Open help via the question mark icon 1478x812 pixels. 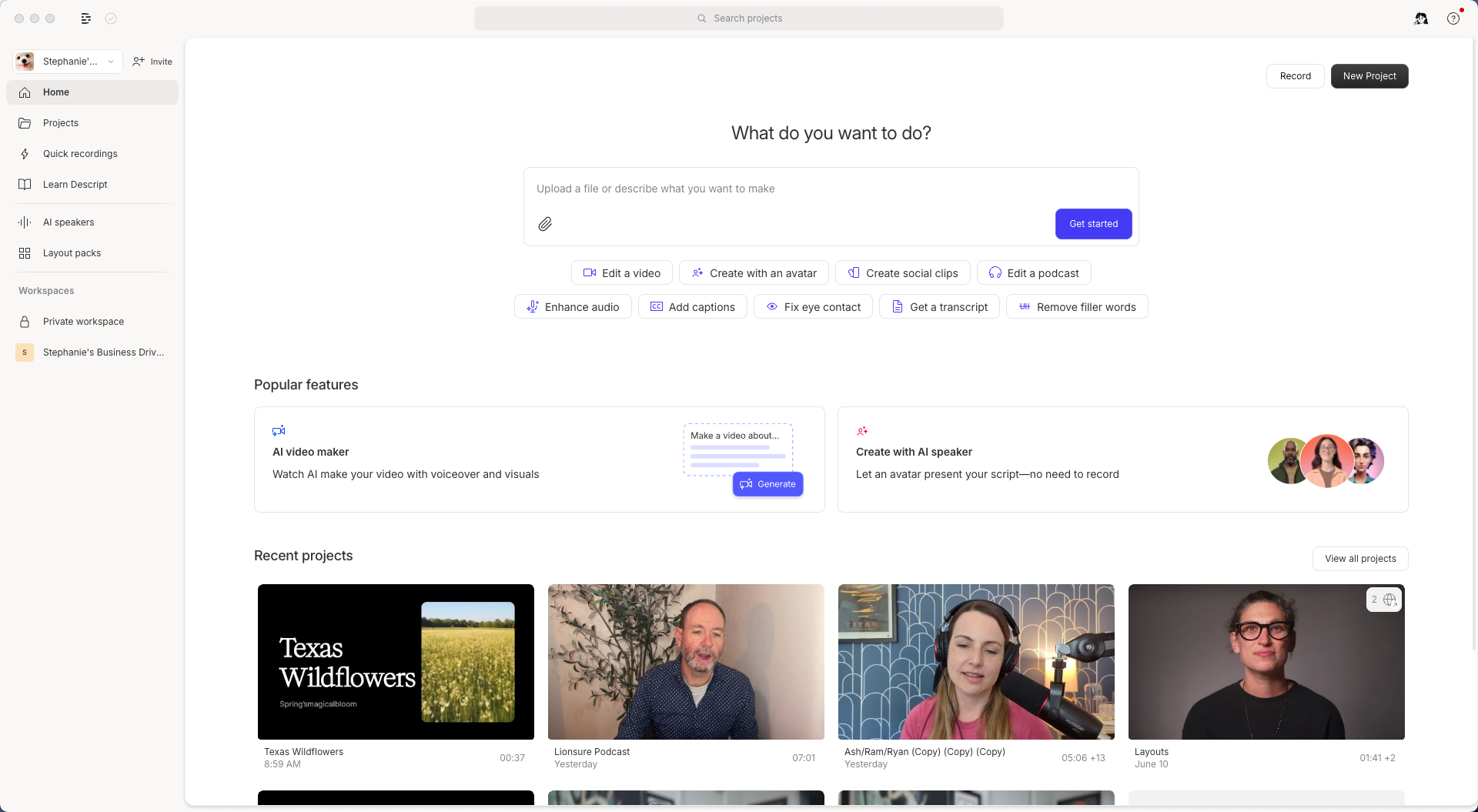(1454, 18)
